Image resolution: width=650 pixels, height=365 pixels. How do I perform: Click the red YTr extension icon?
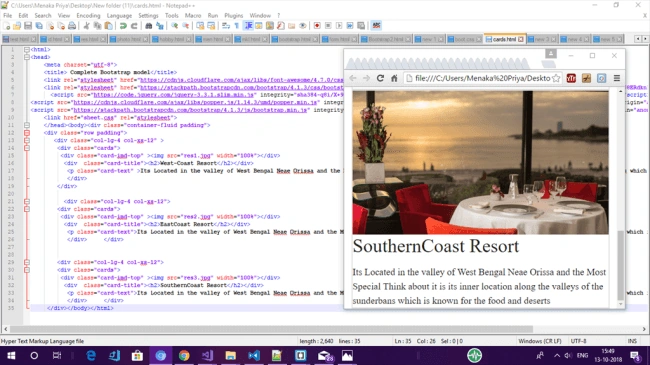571,78
